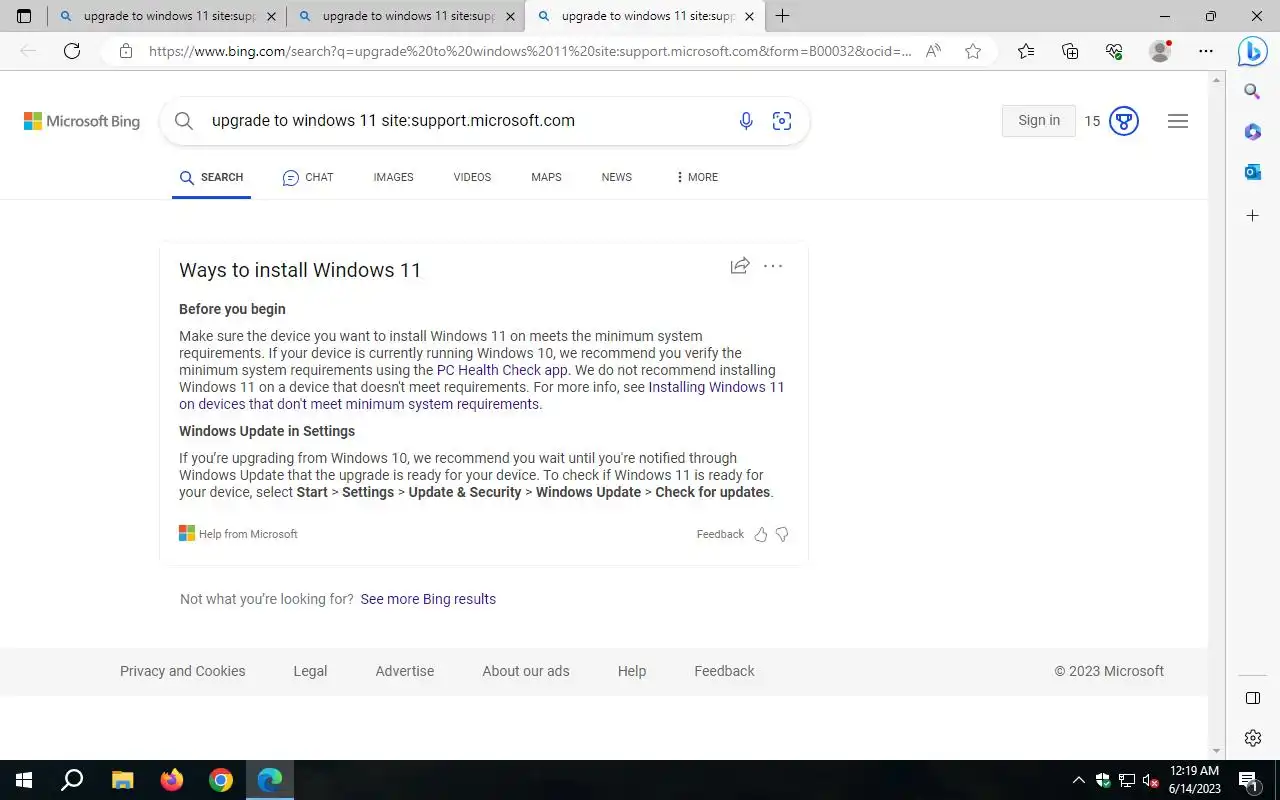Open the profile avatar menu
This screenshot has height=800, width=1280.
pos(1160,51)
